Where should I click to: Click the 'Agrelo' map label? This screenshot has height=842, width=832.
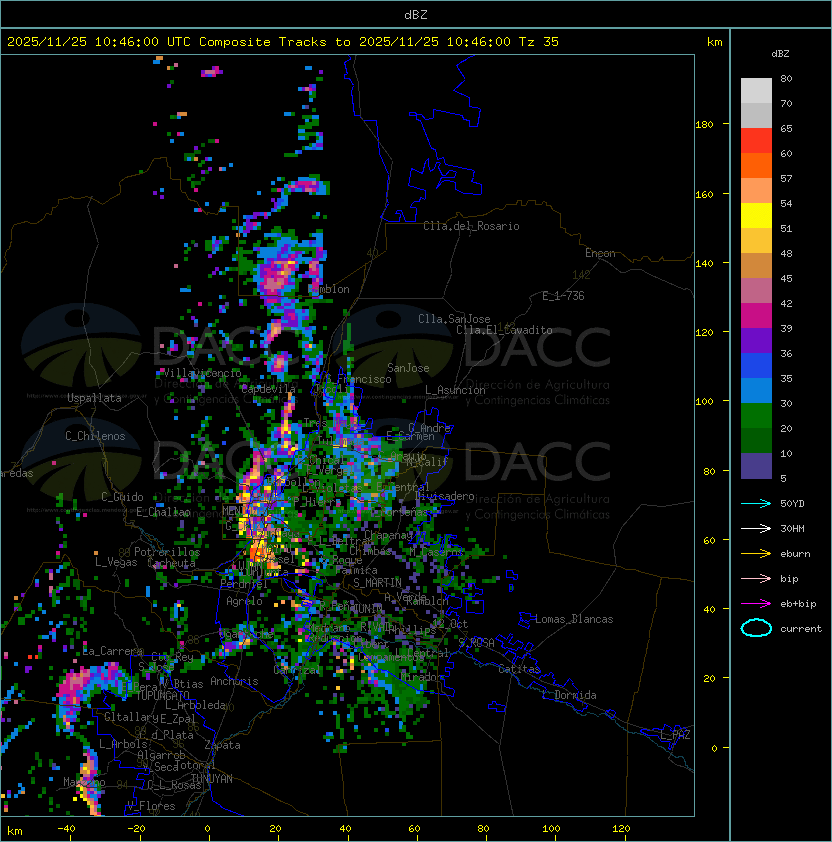[x=244, y=601]
